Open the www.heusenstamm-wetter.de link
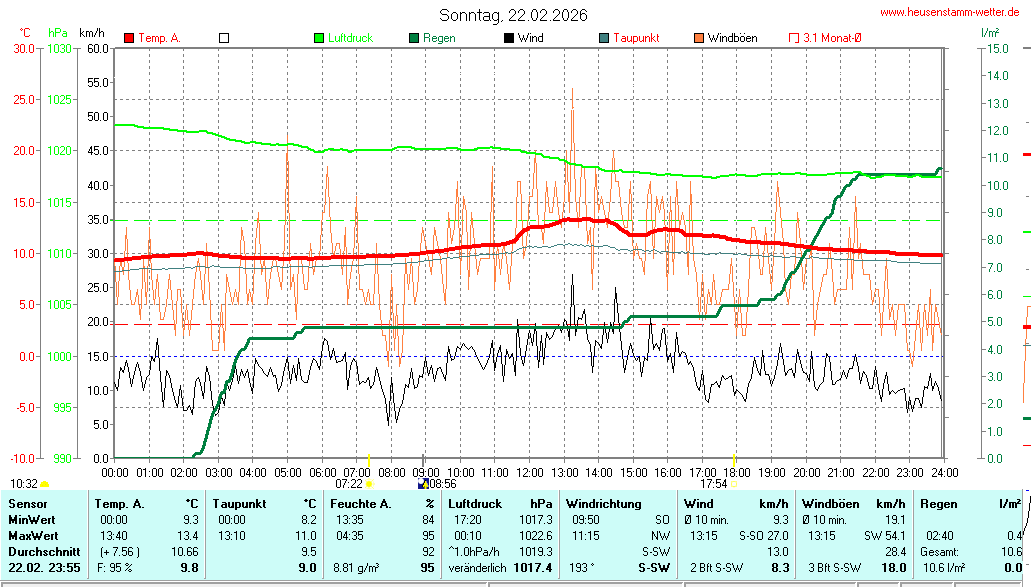 952,12
